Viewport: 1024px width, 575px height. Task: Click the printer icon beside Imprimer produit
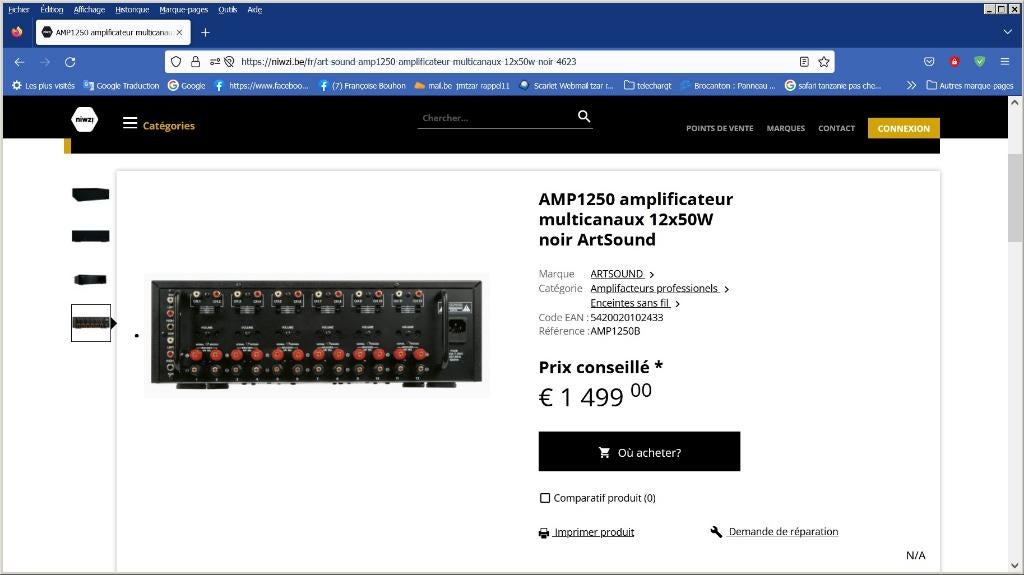(544, 533)
